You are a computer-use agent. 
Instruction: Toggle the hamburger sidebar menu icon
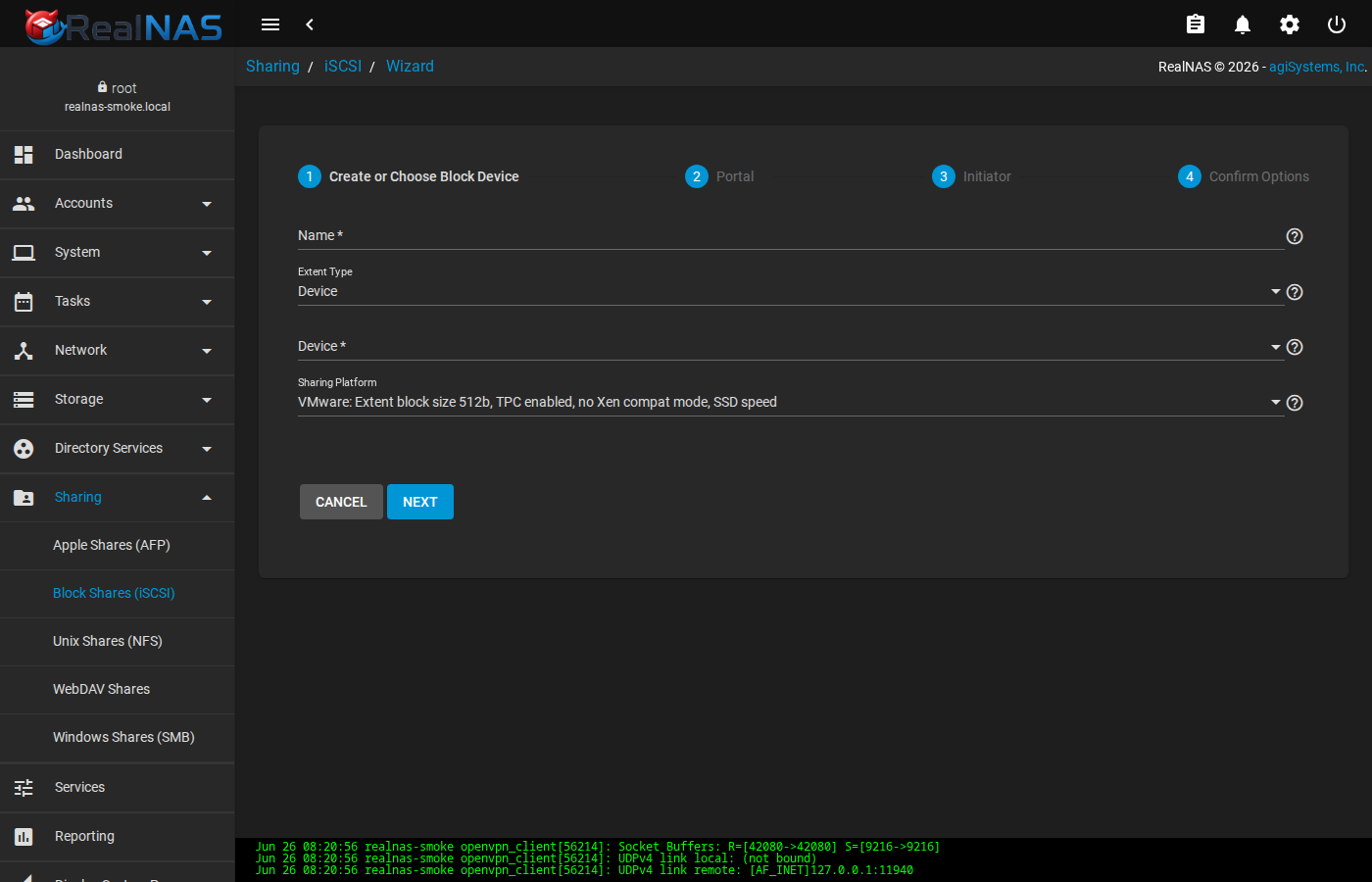[270, 24]
